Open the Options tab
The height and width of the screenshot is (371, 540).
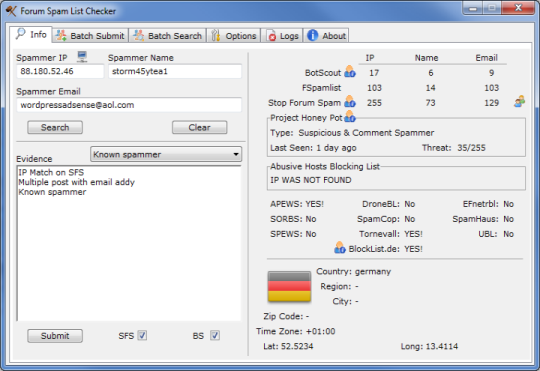(x=234, y=36)
